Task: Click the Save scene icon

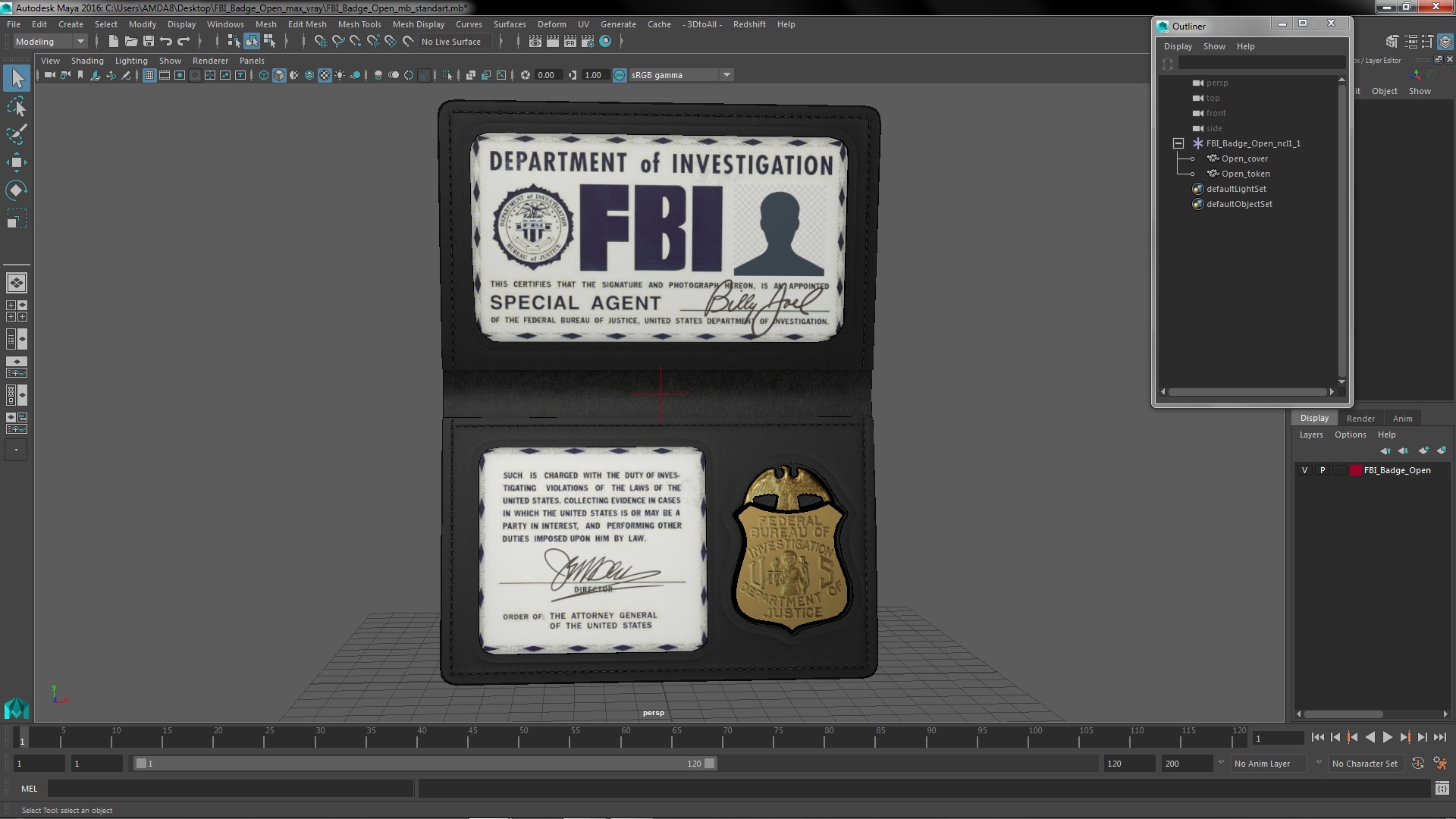Action: pos(149,42)
